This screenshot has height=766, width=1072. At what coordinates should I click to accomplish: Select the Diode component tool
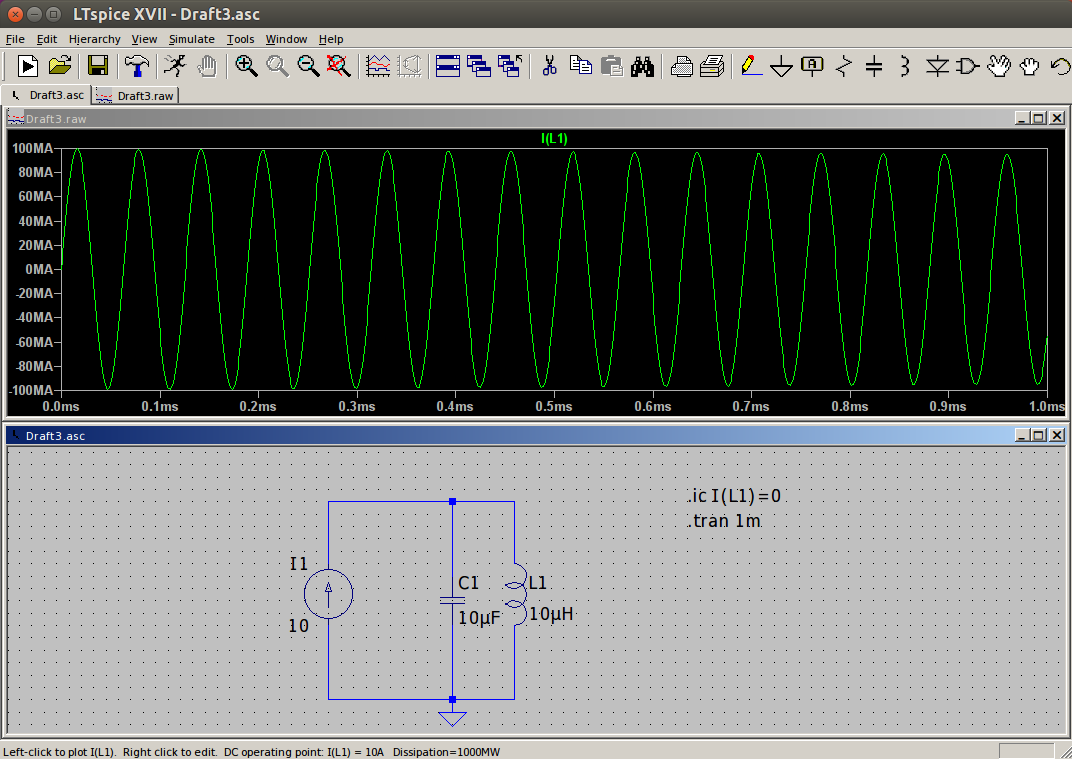pos(936,67)
